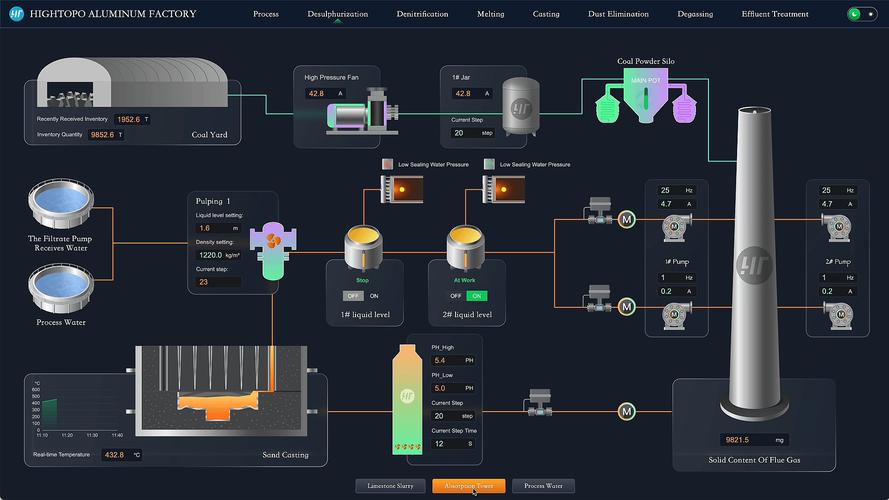
Task: Select the Pulping 1 valve fan icon
Action: click(x=273, y=251)
